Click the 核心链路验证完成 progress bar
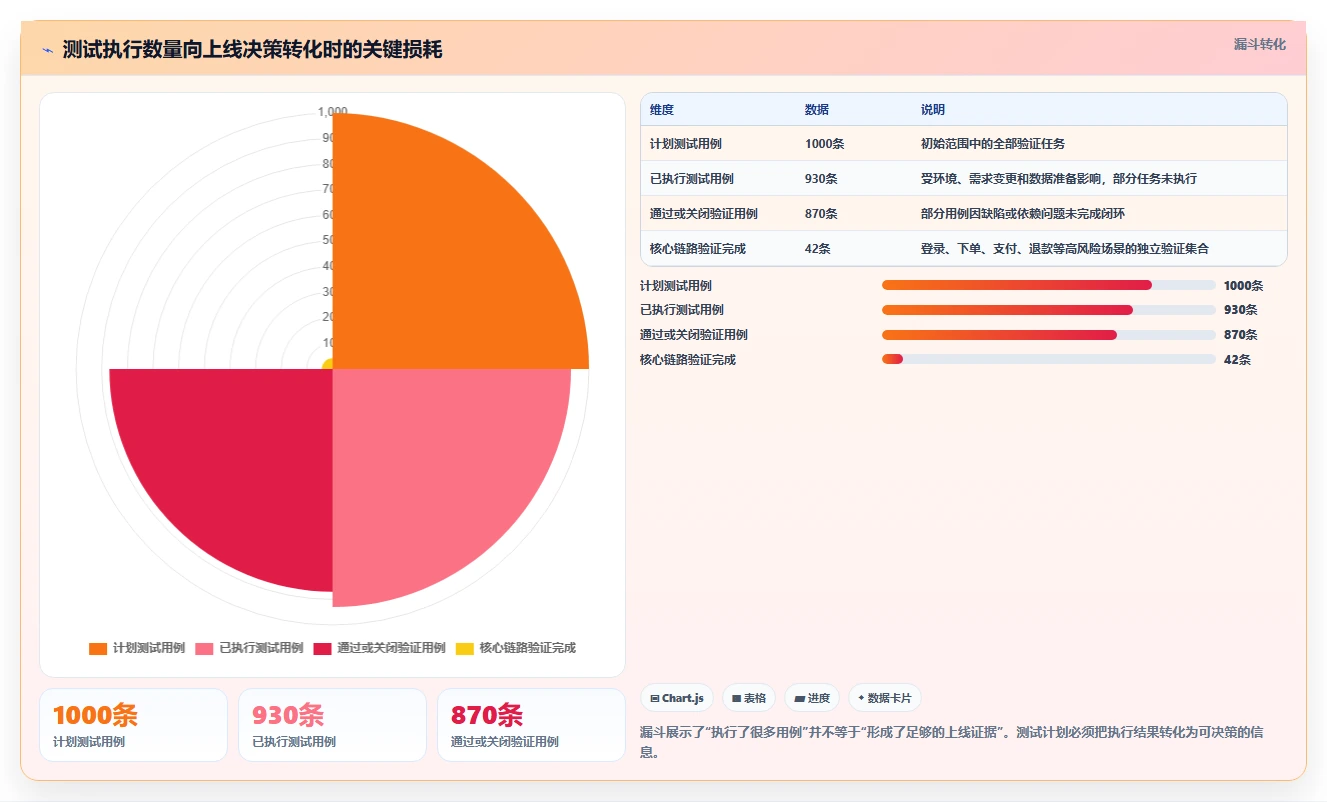Image resolution: width=1327 pixels, height=802 pixels. point(1049,359)
